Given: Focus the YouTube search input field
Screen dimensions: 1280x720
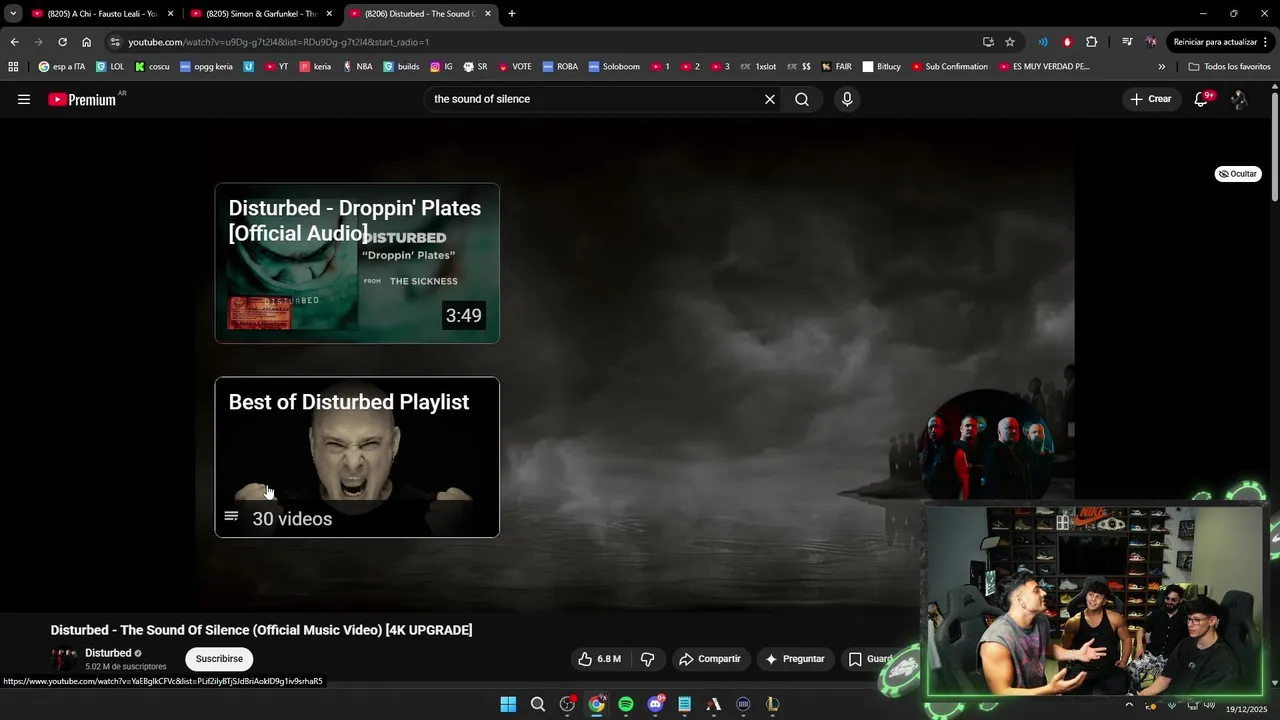Looking at the screenshot, I should click(x=595, y=99).
